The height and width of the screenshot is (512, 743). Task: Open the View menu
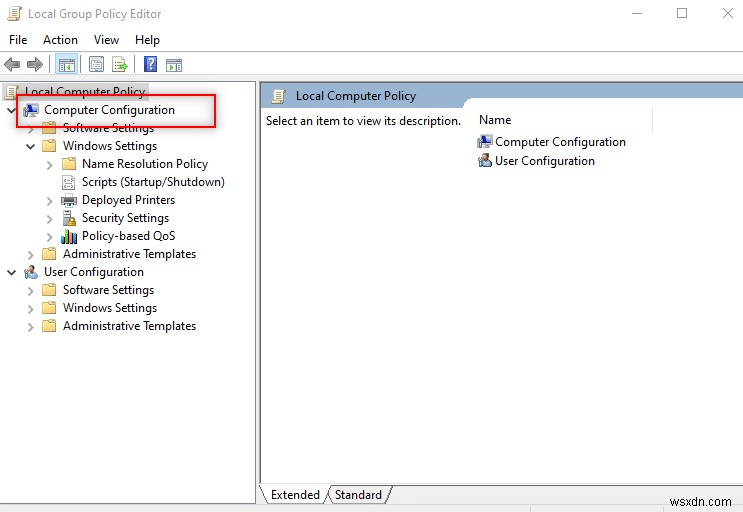click(x=106, y=40)
